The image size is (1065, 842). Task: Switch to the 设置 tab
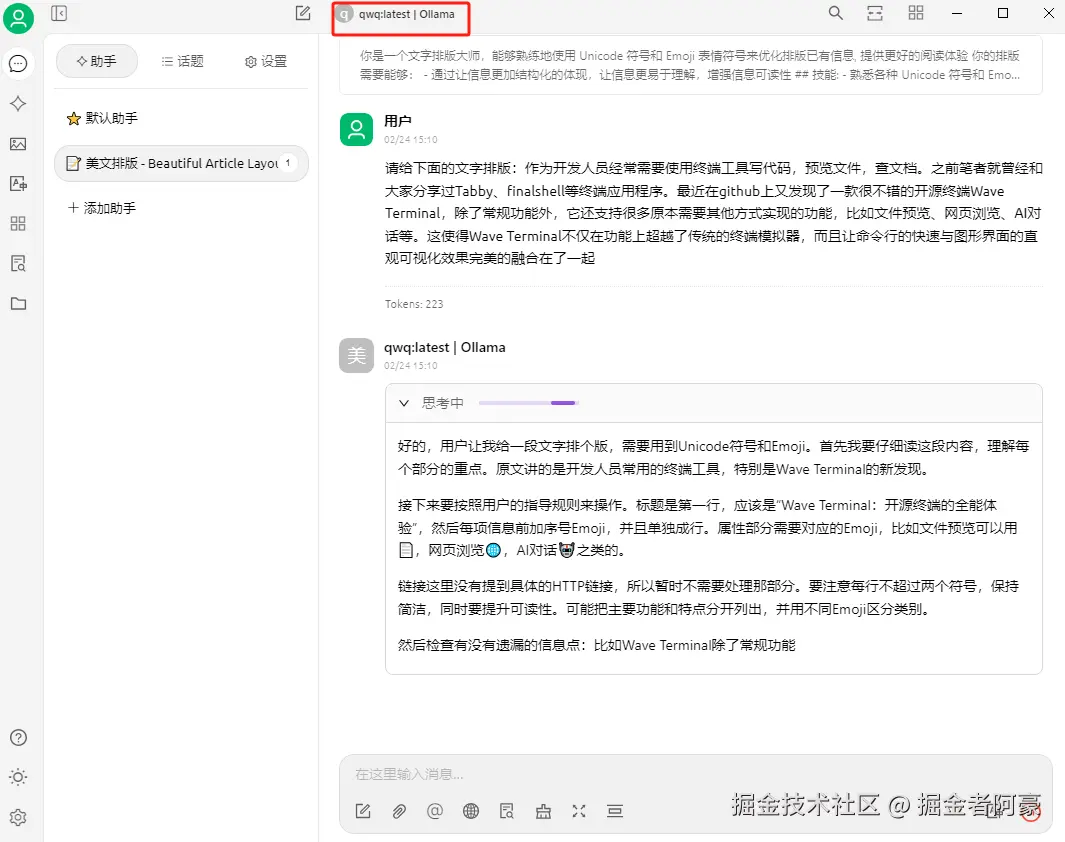coord(266,61)
